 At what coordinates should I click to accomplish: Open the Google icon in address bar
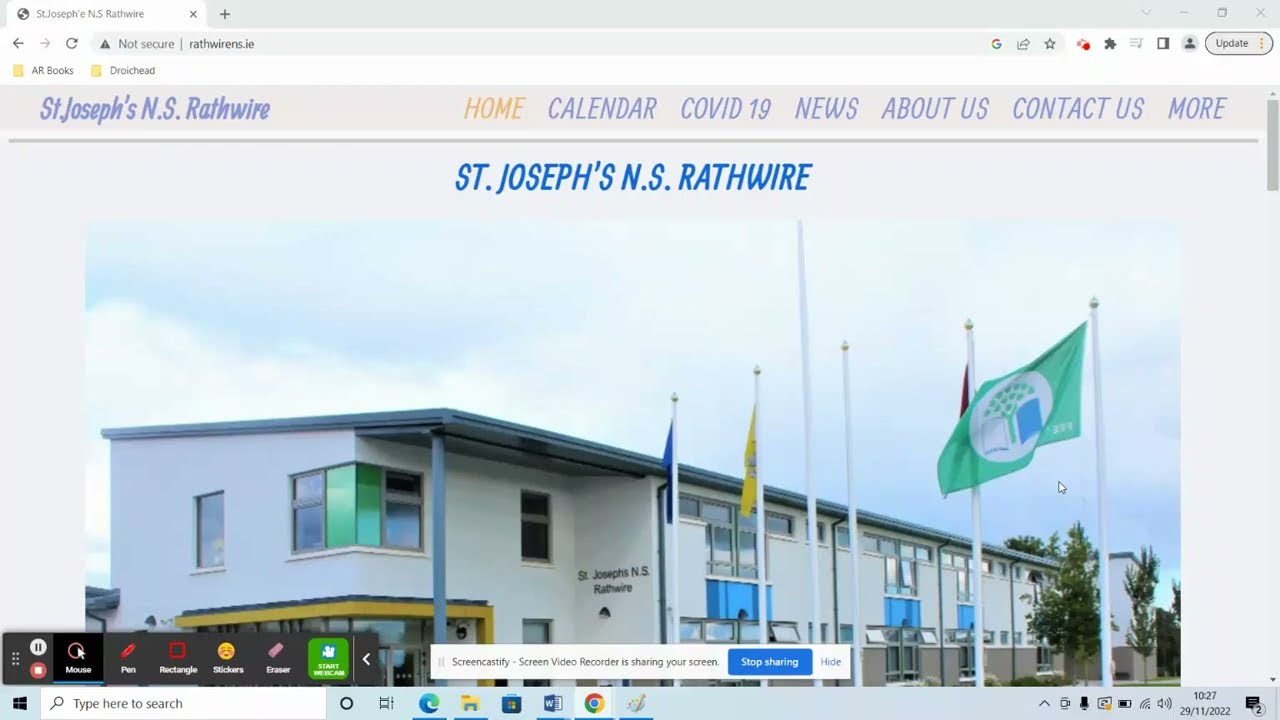[996, 44]
